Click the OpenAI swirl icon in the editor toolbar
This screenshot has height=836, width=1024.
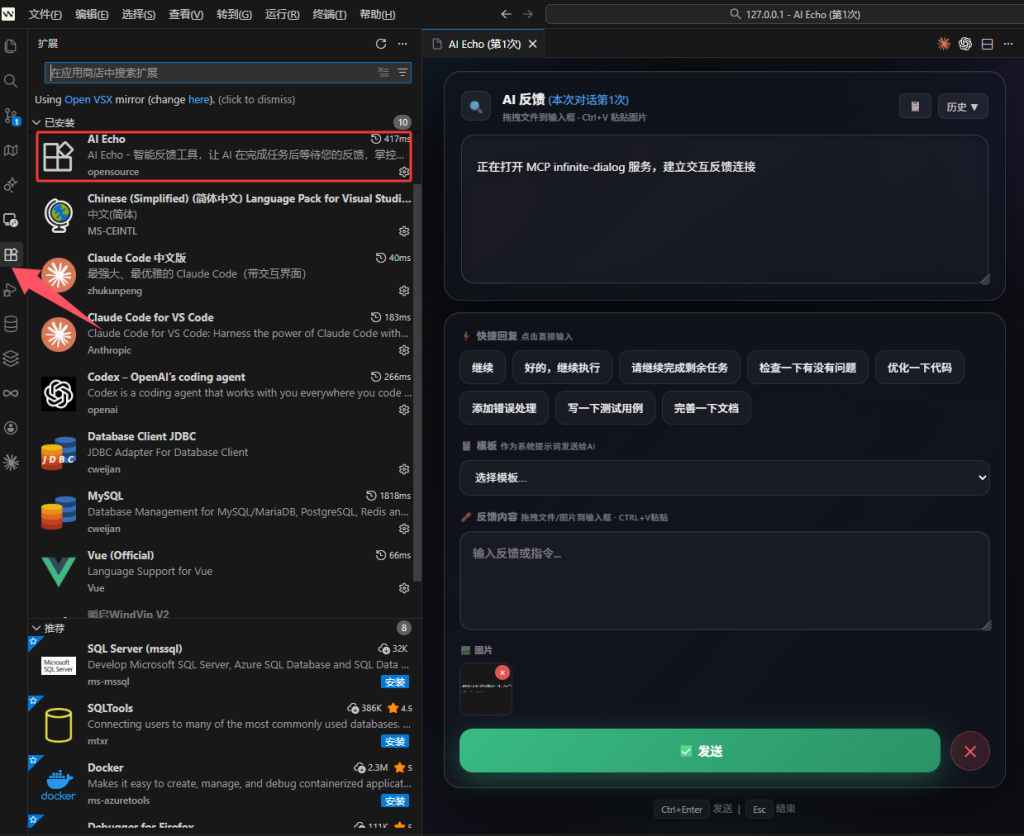tap(965, 44)
